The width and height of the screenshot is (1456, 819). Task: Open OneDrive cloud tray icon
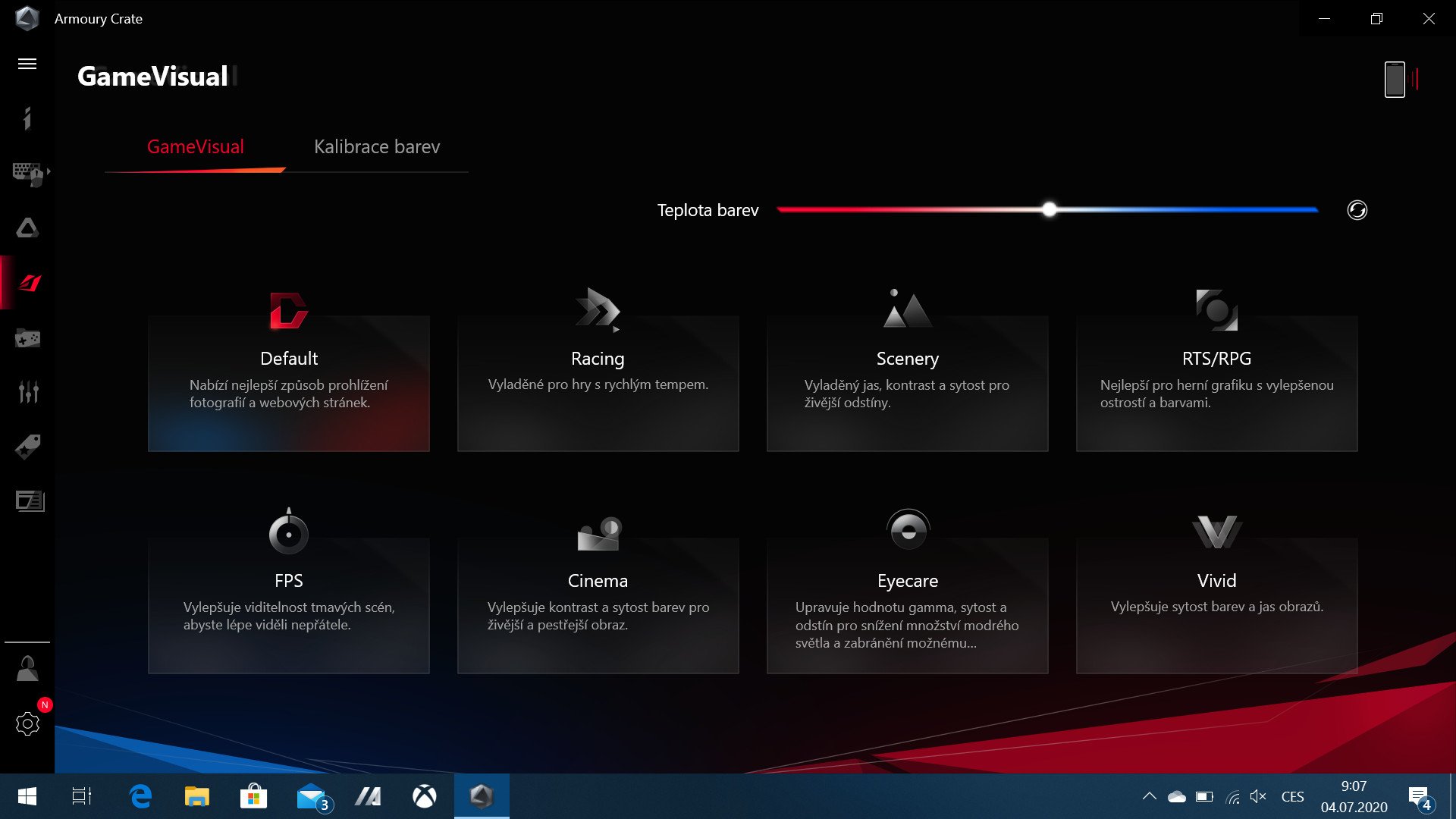pos(1177,796)
